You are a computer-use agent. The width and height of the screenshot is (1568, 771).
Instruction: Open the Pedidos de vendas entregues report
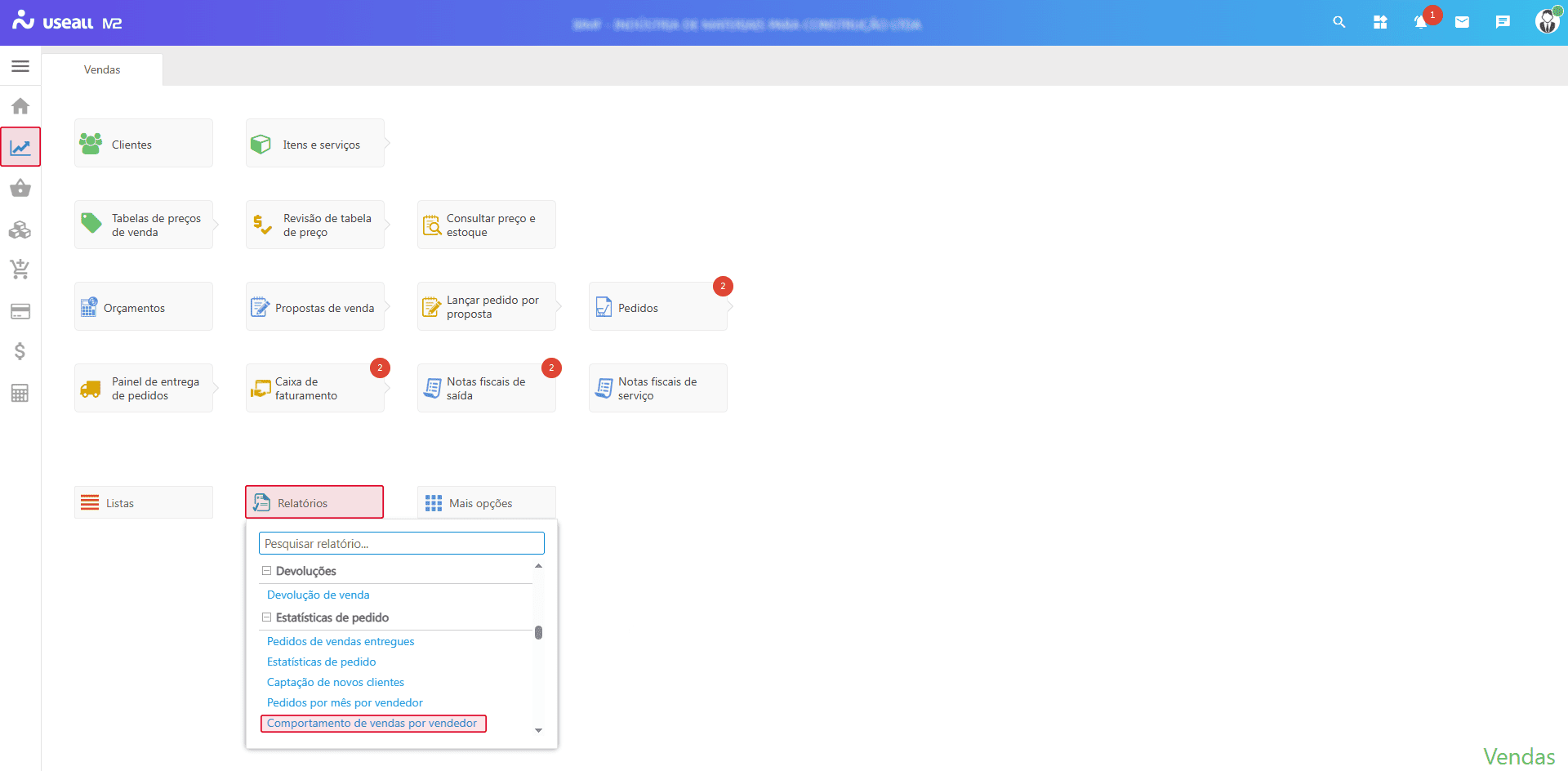(x=341, y=642)
